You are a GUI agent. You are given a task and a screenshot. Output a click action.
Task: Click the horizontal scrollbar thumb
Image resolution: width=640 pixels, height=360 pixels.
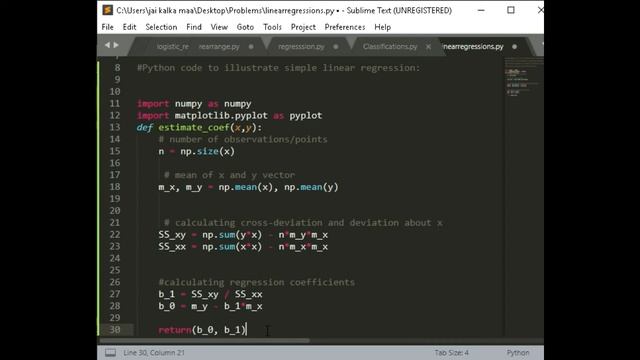tap(204, 341)
